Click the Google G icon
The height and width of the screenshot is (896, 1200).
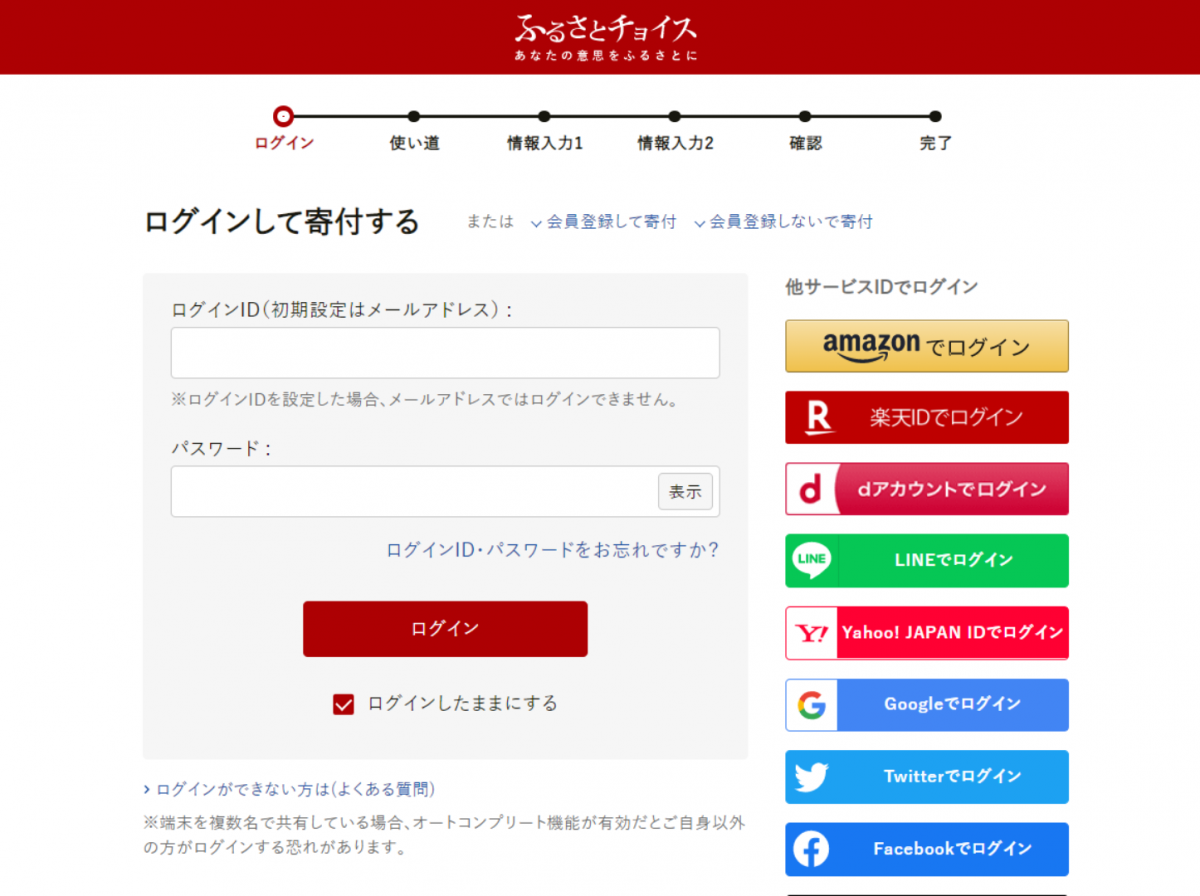coord(811,705)
